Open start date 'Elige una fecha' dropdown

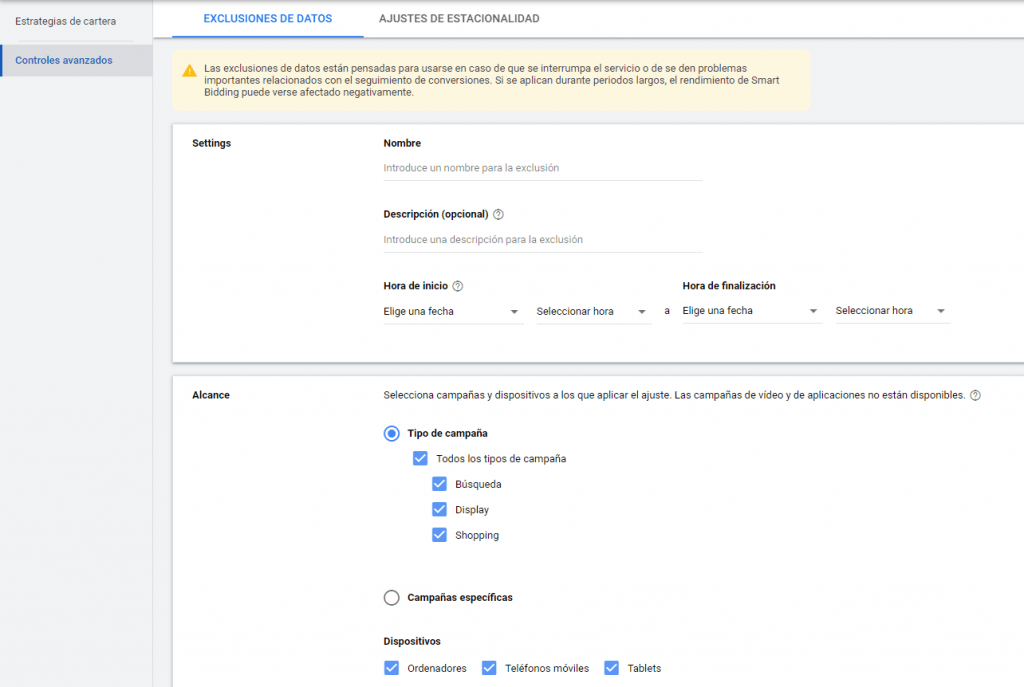(453, 312)
